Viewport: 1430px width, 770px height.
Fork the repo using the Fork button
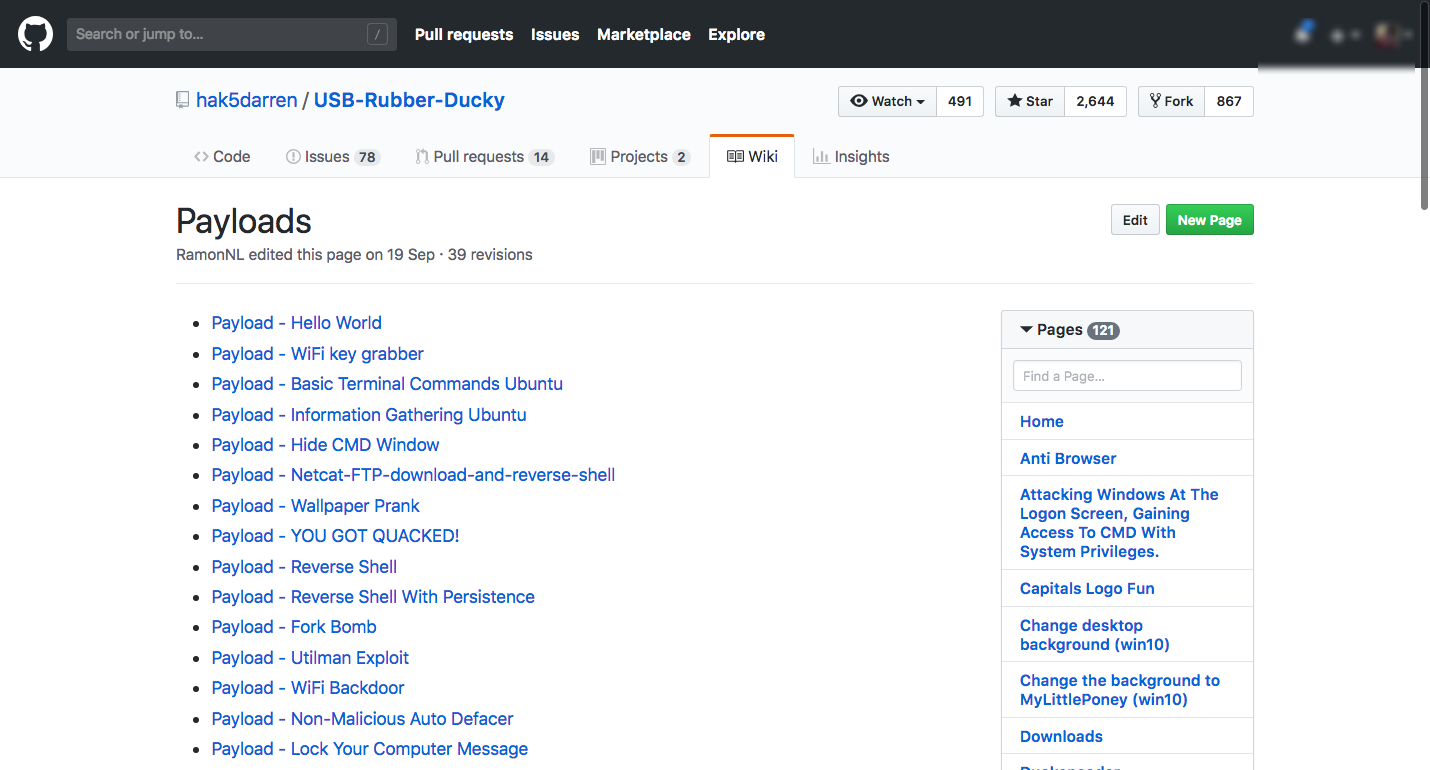[1171, 101]
